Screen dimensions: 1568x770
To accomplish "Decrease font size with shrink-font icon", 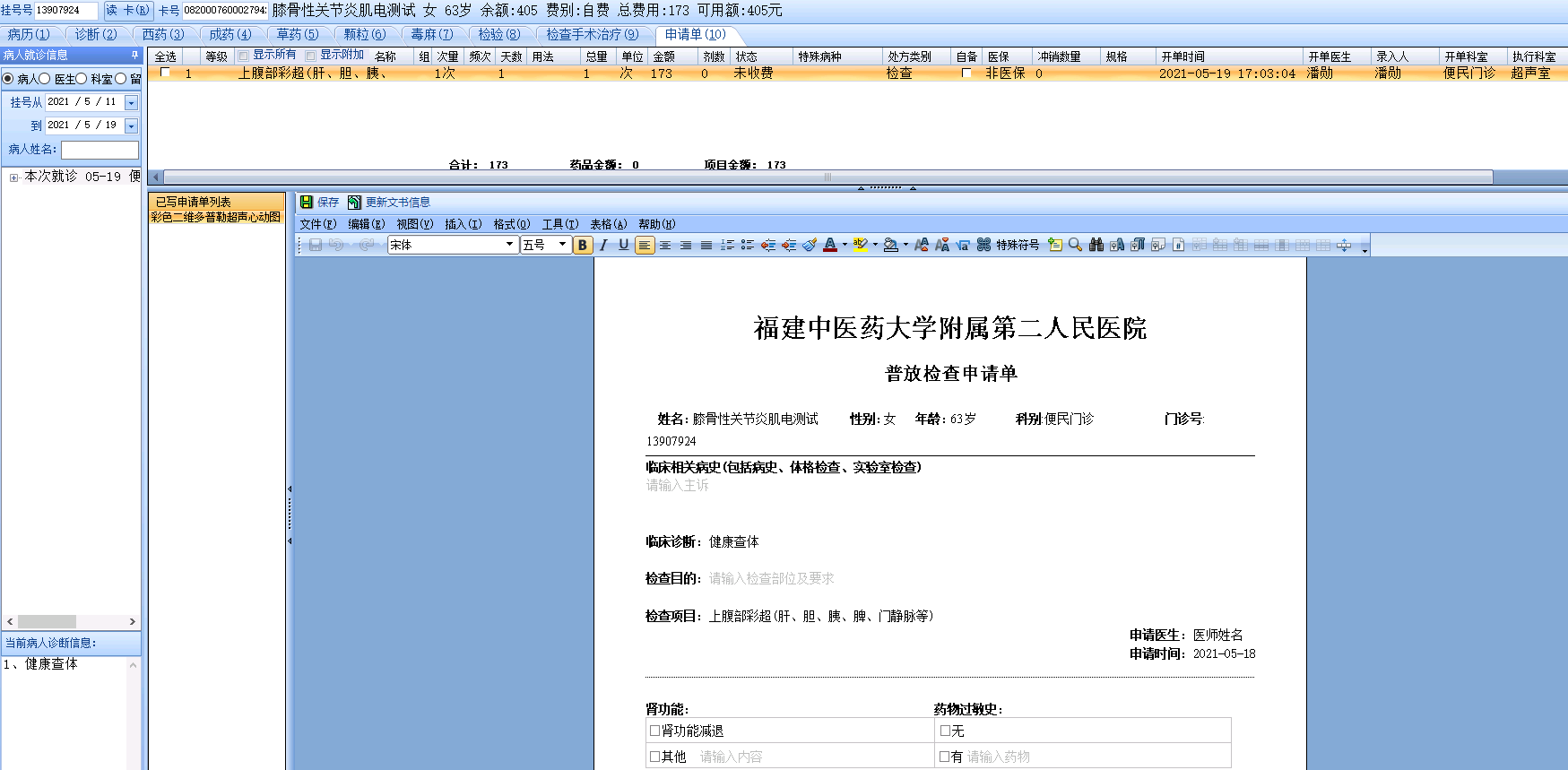I will pyautogui.click(x=942, y=245).
